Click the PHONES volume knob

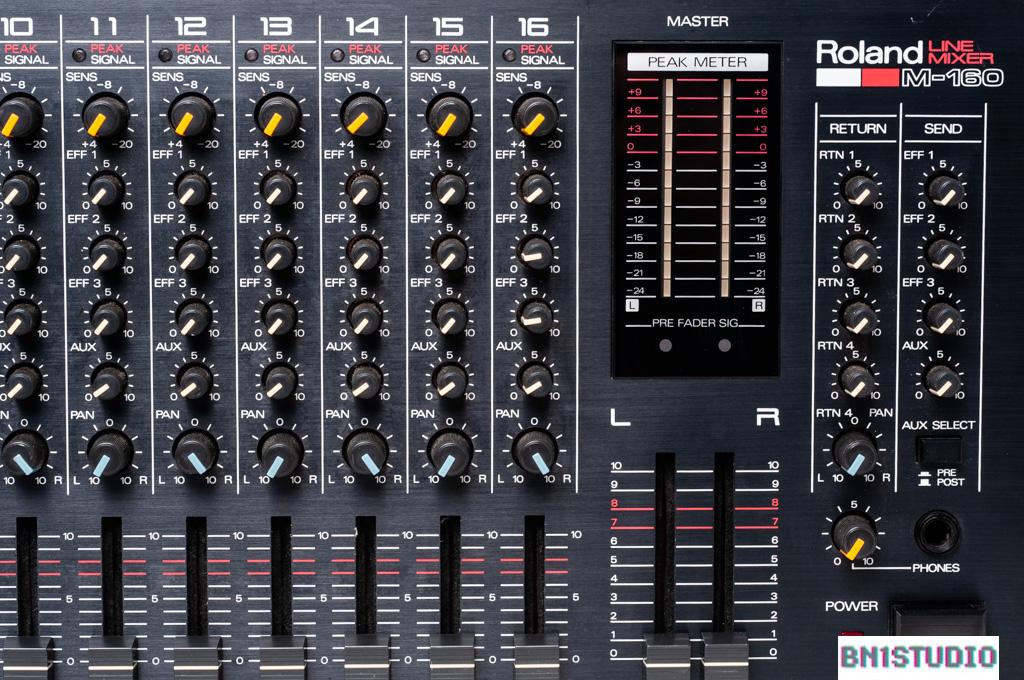coord(855,537)
